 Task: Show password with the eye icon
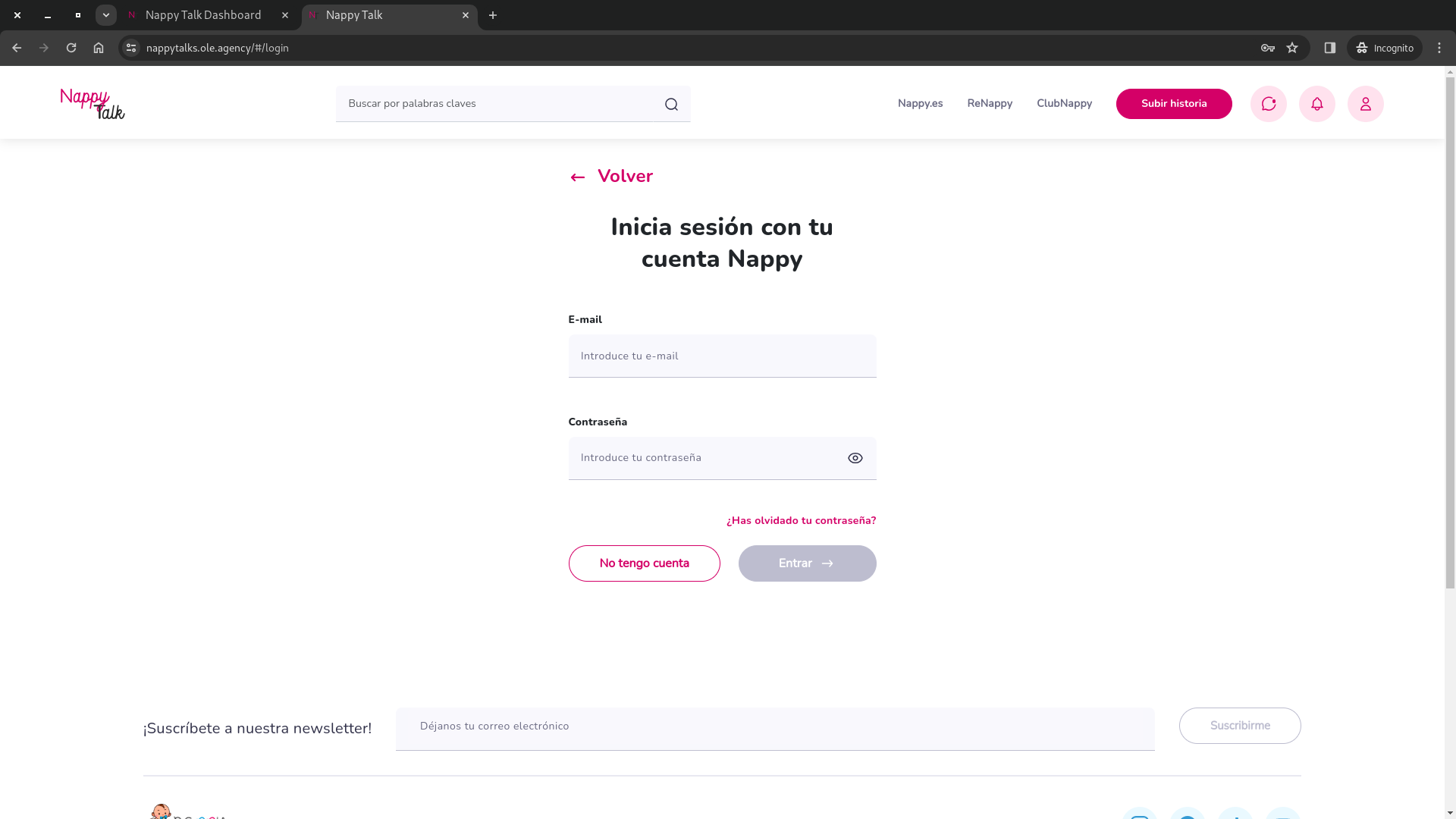click(855, 458)
